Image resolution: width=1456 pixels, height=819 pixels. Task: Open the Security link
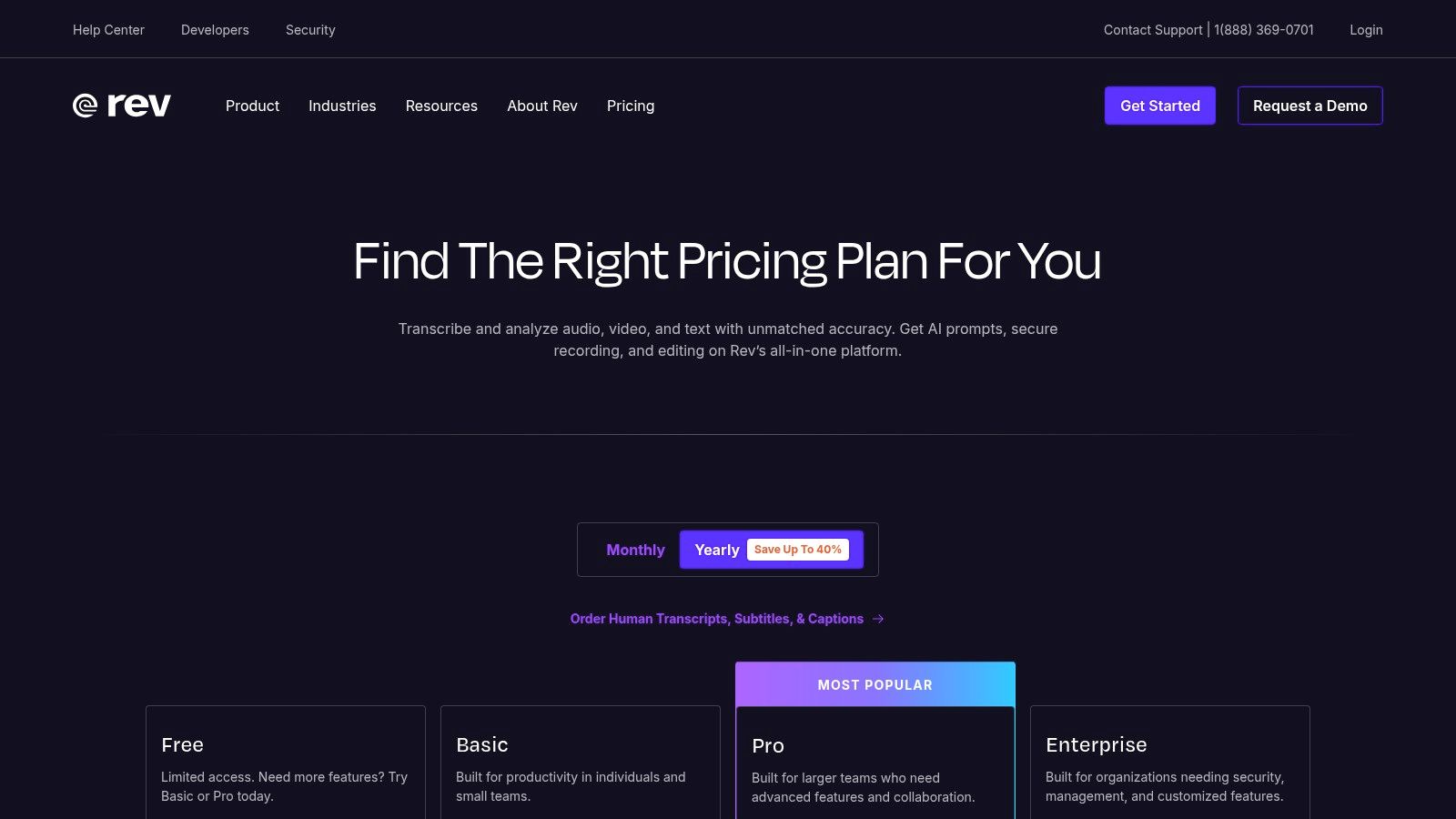(x=310, y=30)
